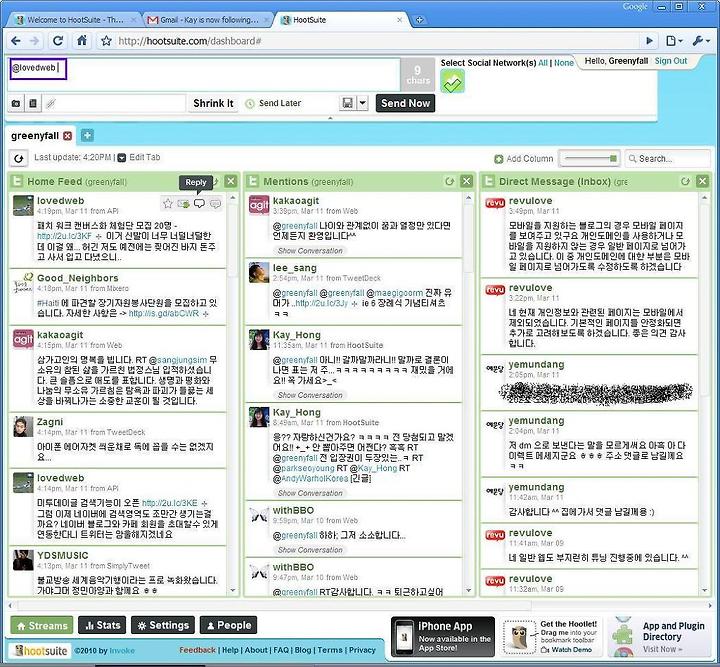This screenshot has width=720, height=667.
Task: Click Sign Out link
Action: 671,61
